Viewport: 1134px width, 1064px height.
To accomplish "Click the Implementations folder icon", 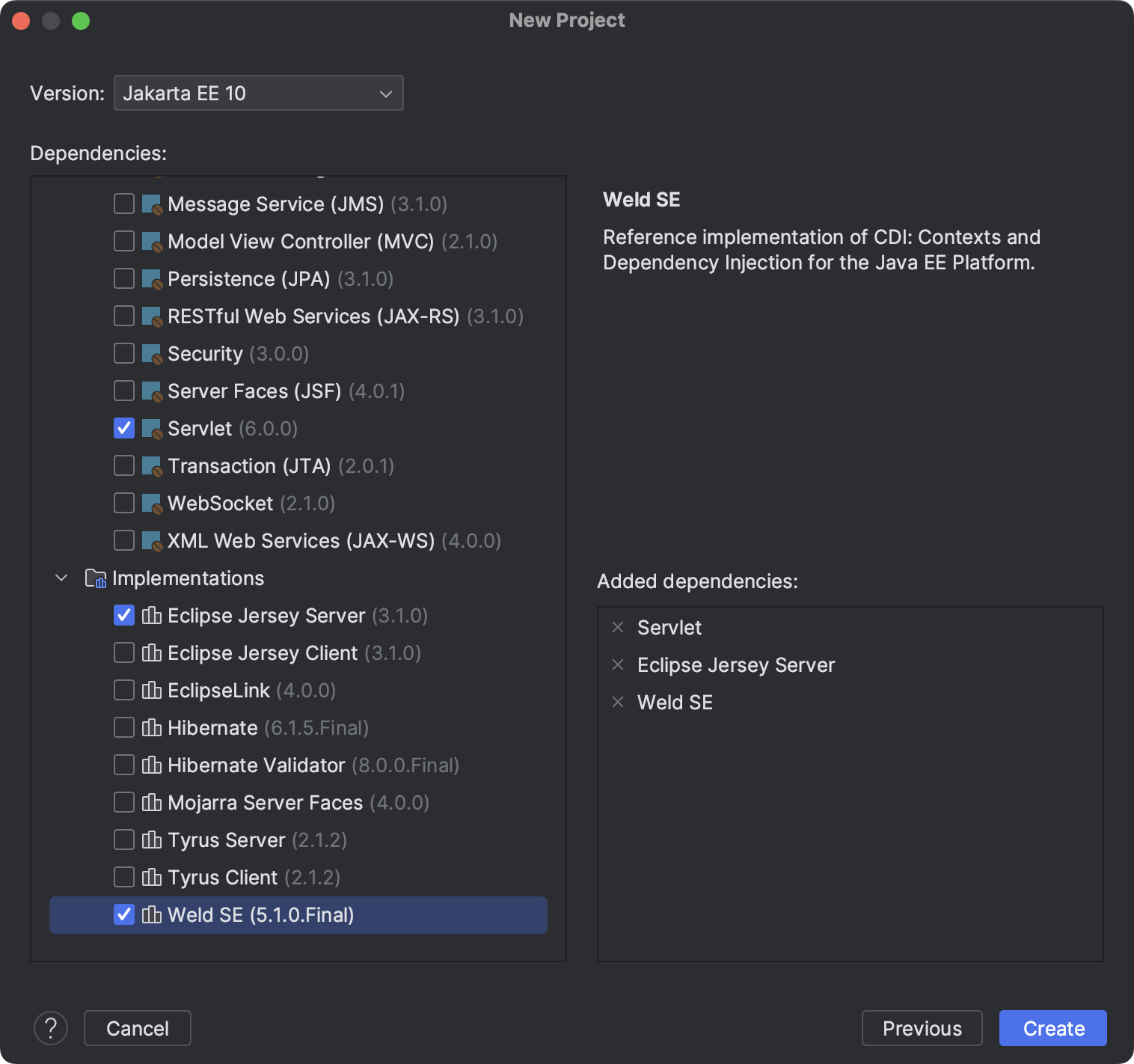I will (96, 578).
